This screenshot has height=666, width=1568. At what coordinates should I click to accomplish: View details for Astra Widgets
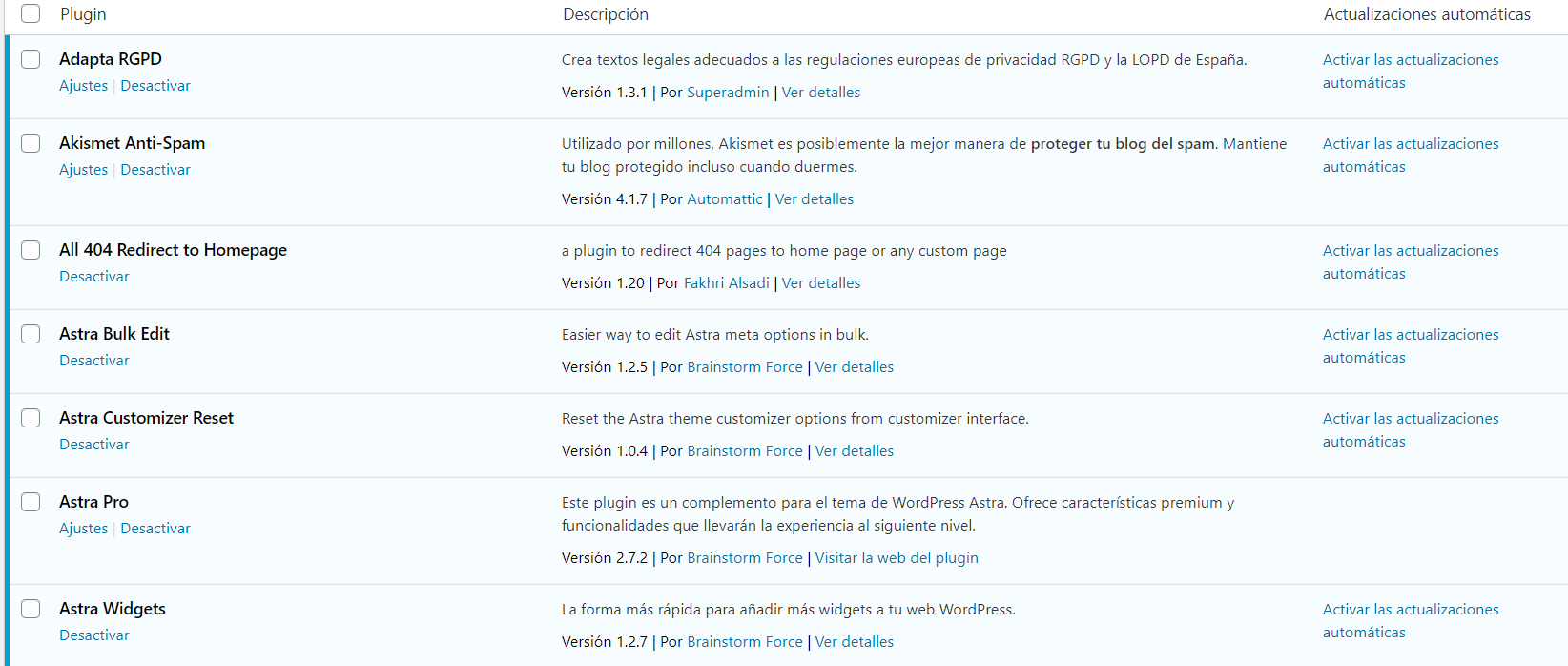(x=855, y=642)
